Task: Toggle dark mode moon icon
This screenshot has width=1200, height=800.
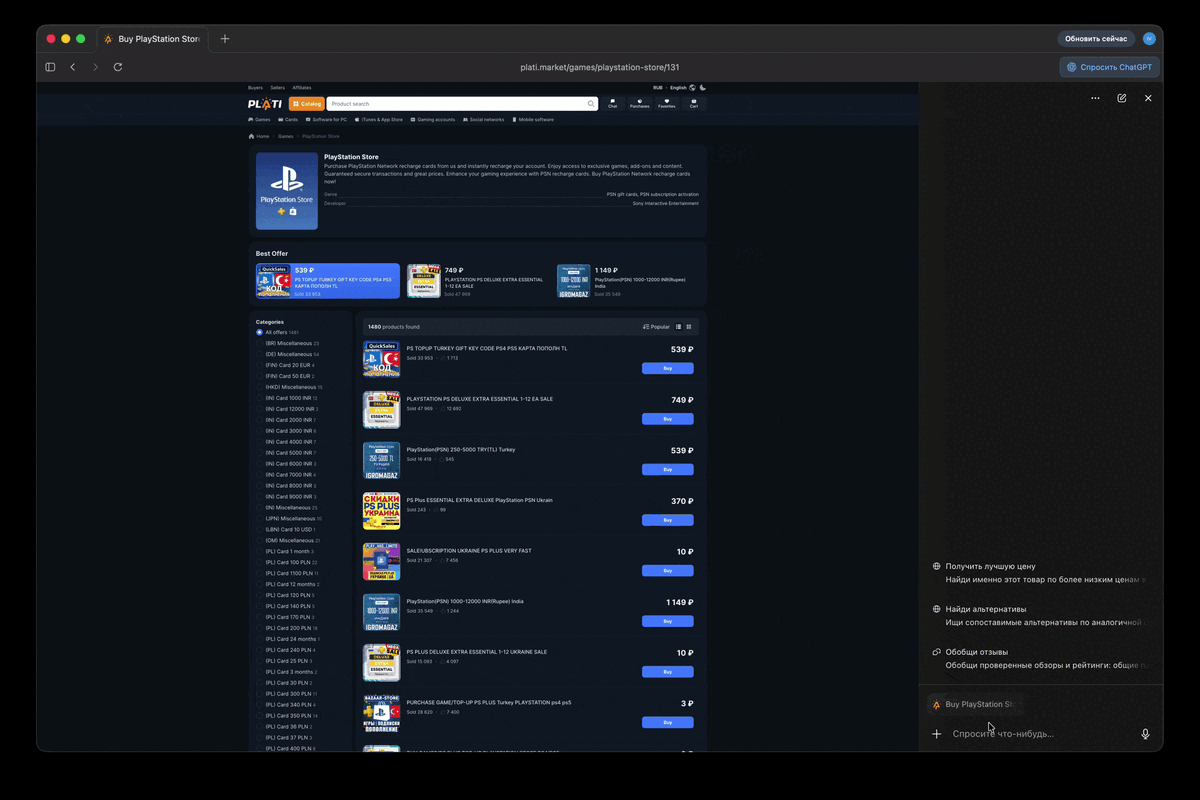Action: [x=703, y=87]
